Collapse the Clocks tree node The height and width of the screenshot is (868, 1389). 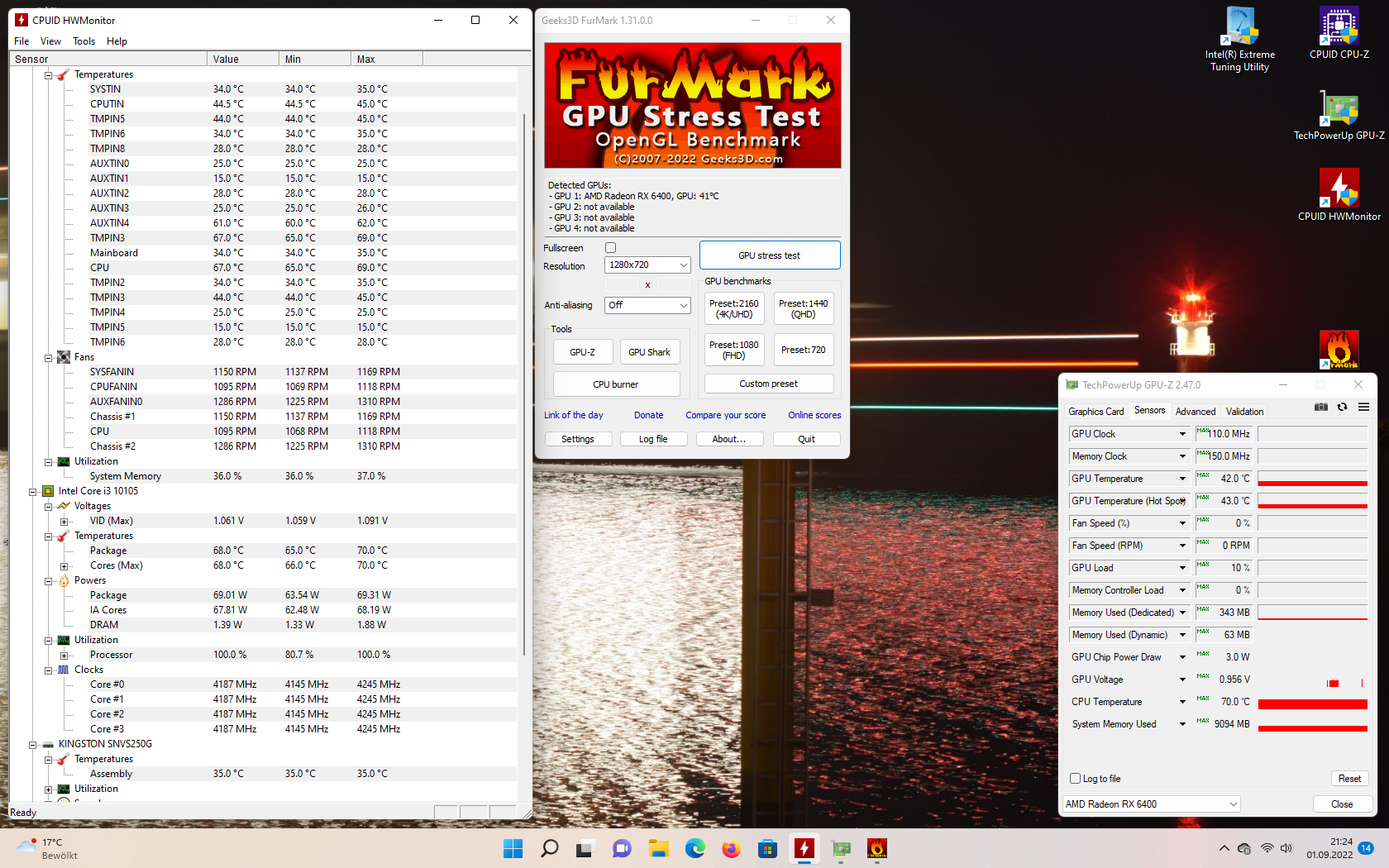coord(49,670)
